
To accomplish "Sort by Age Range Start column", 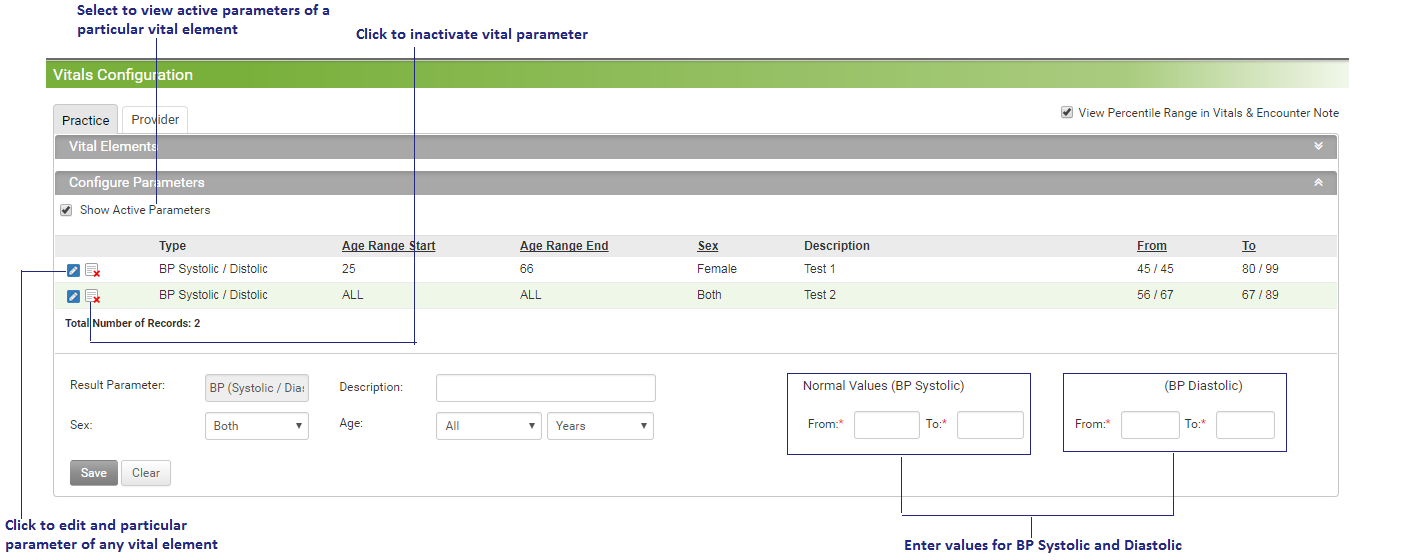I will tap(389, 246).
